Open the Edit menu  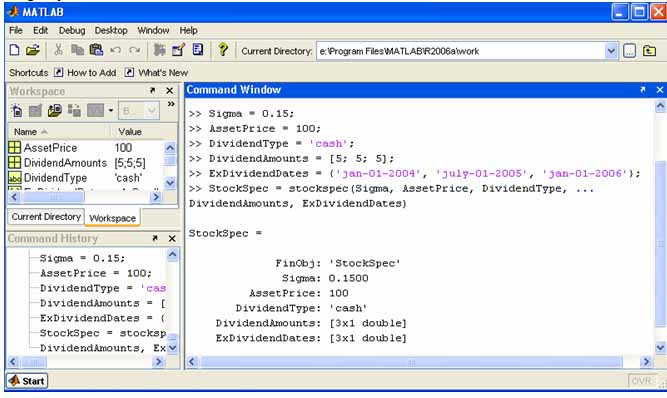tap(40, 30)
